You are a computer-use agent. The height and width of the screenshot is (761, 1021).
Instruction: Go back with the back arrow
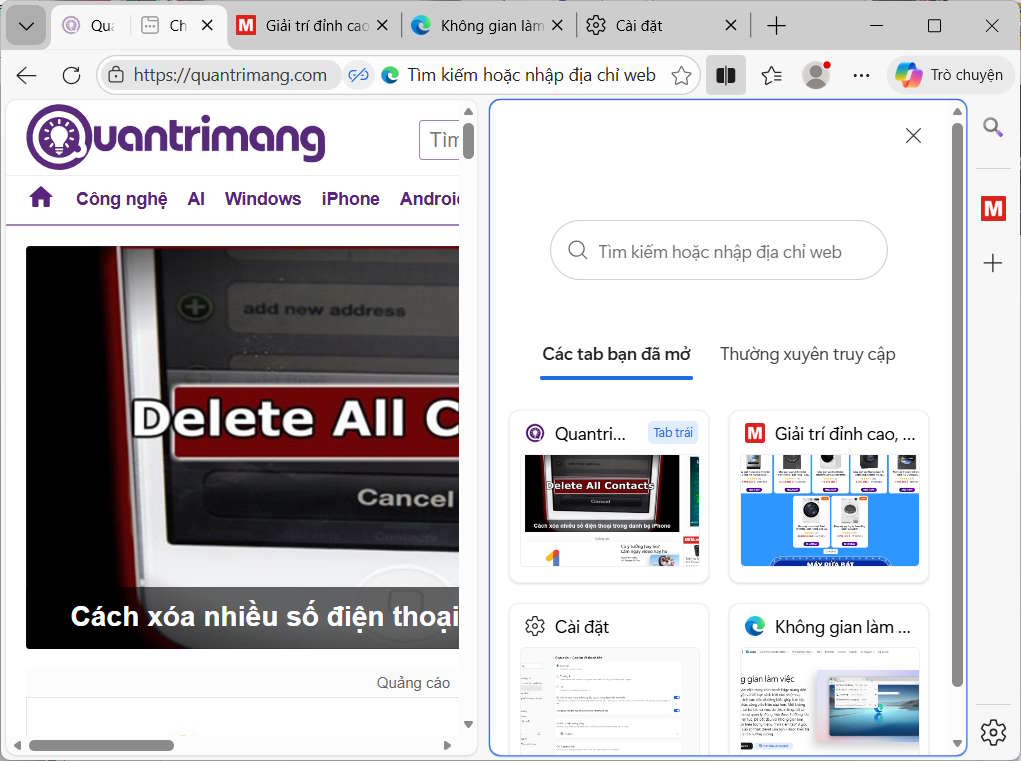coord(26,76)
